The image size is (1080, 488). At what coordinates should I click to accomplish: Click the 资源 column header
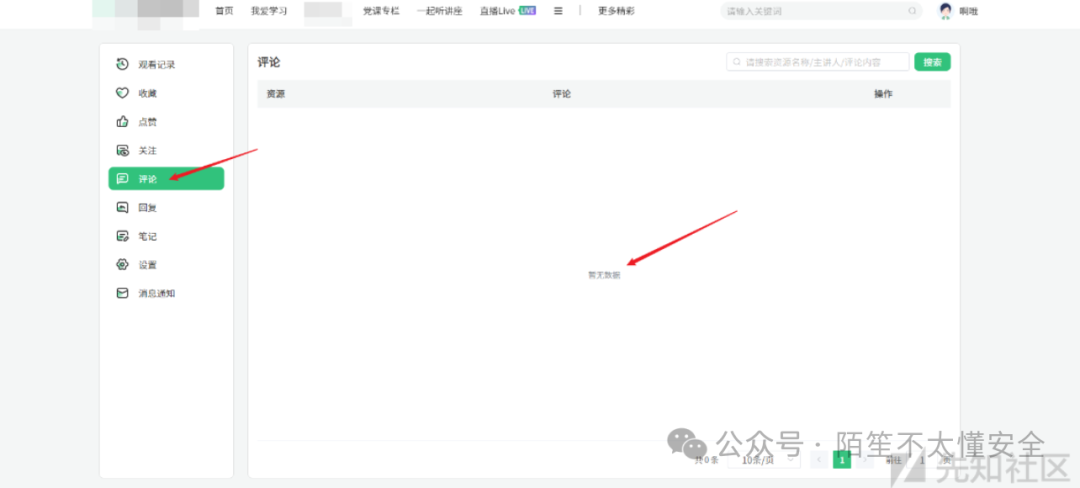pyautogui.click(x=276, y=94)
